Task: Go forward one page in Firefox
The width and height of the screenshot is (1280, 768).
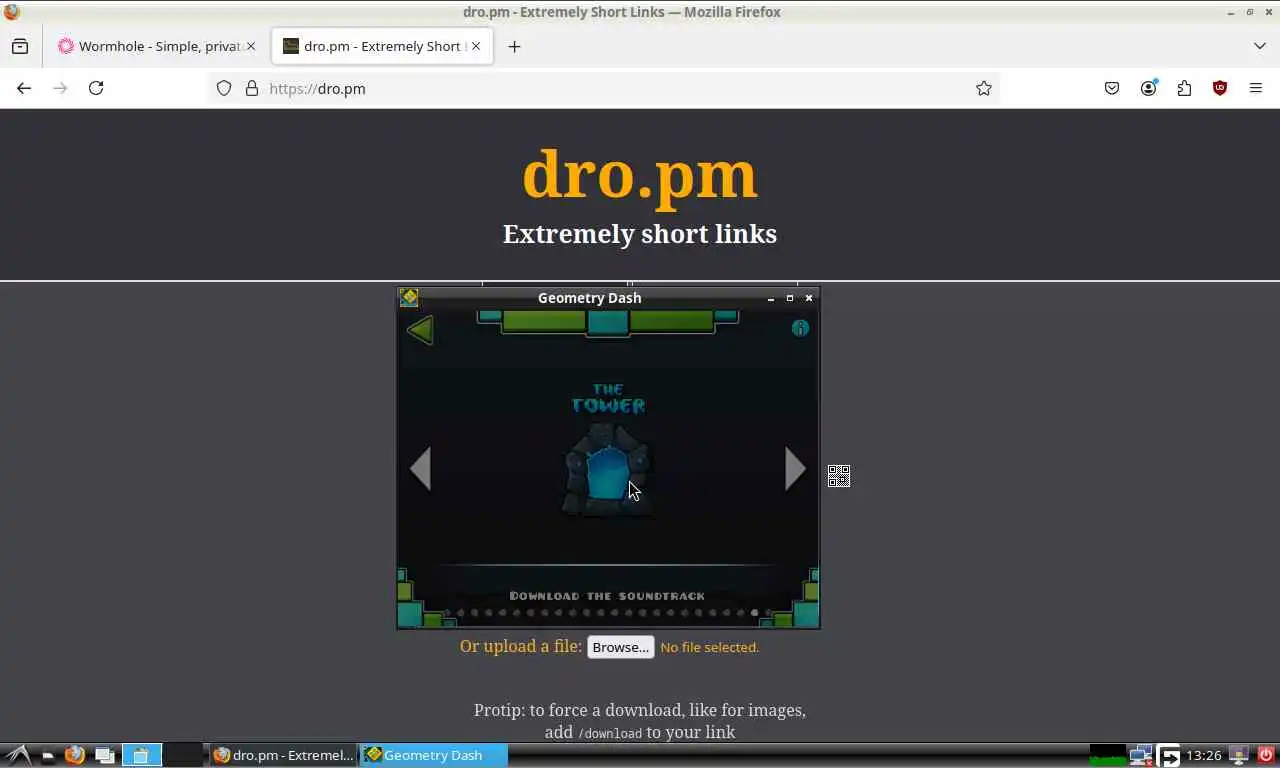Action: coord(60,88)
